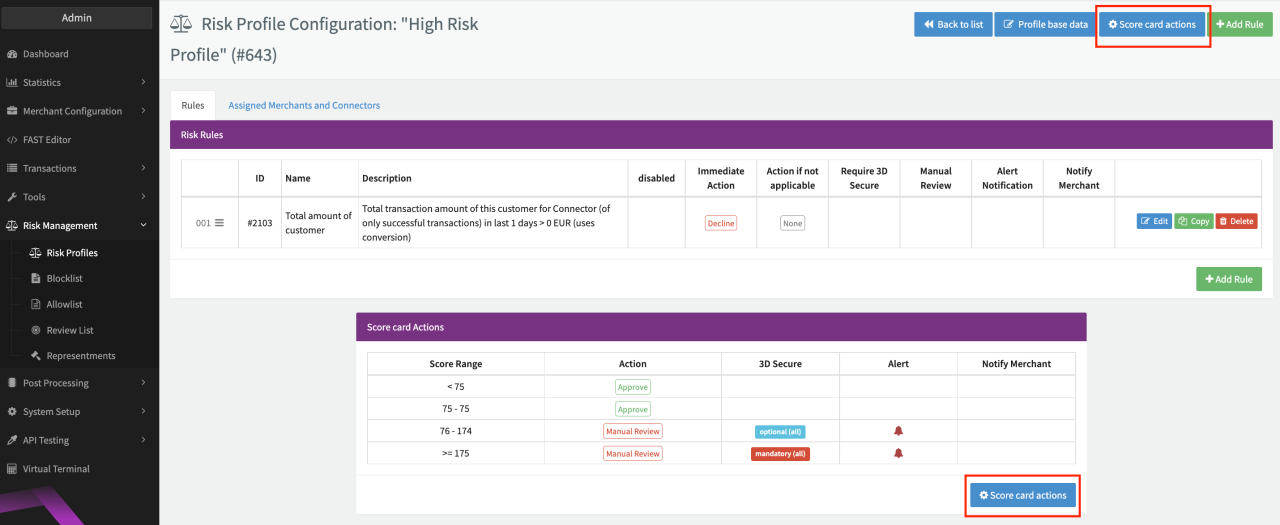This screenshot has width=1280, height=525.
Task: Click the FAST Editor code icon
Action: (12, 140)
